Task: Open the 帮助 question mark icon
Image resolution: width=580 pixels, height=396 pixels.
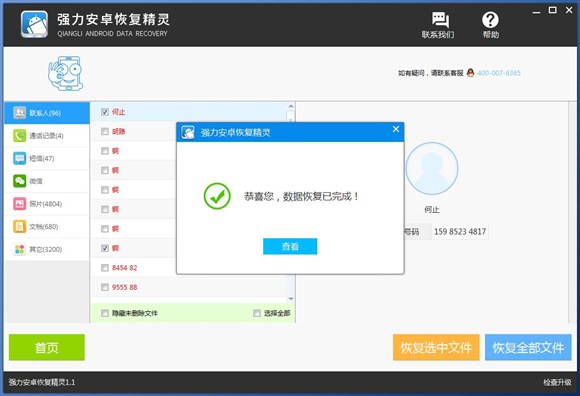Action: tap(490, 20)
